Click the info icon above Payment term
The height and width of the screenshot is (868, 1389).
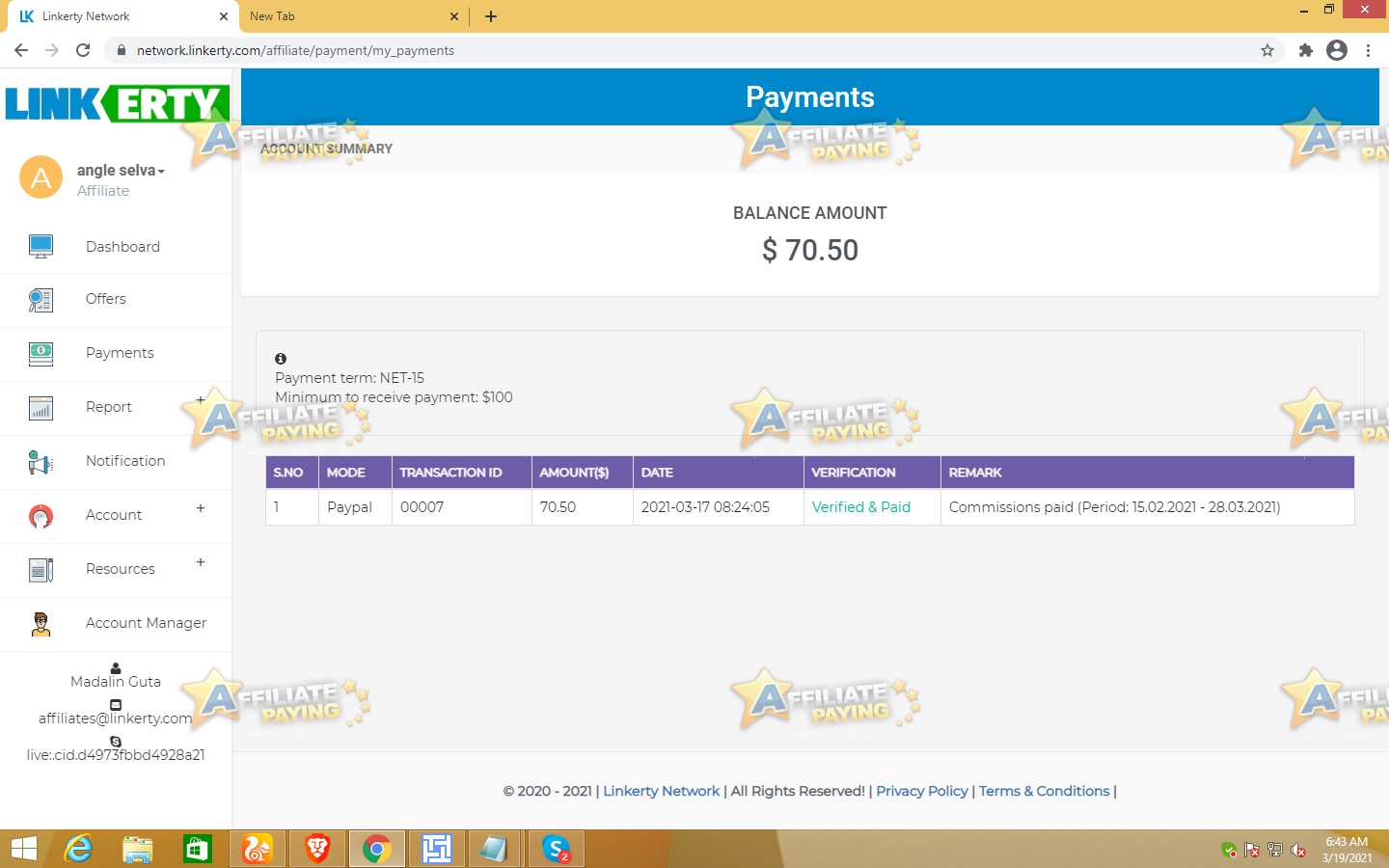click(x=281, y=359)
